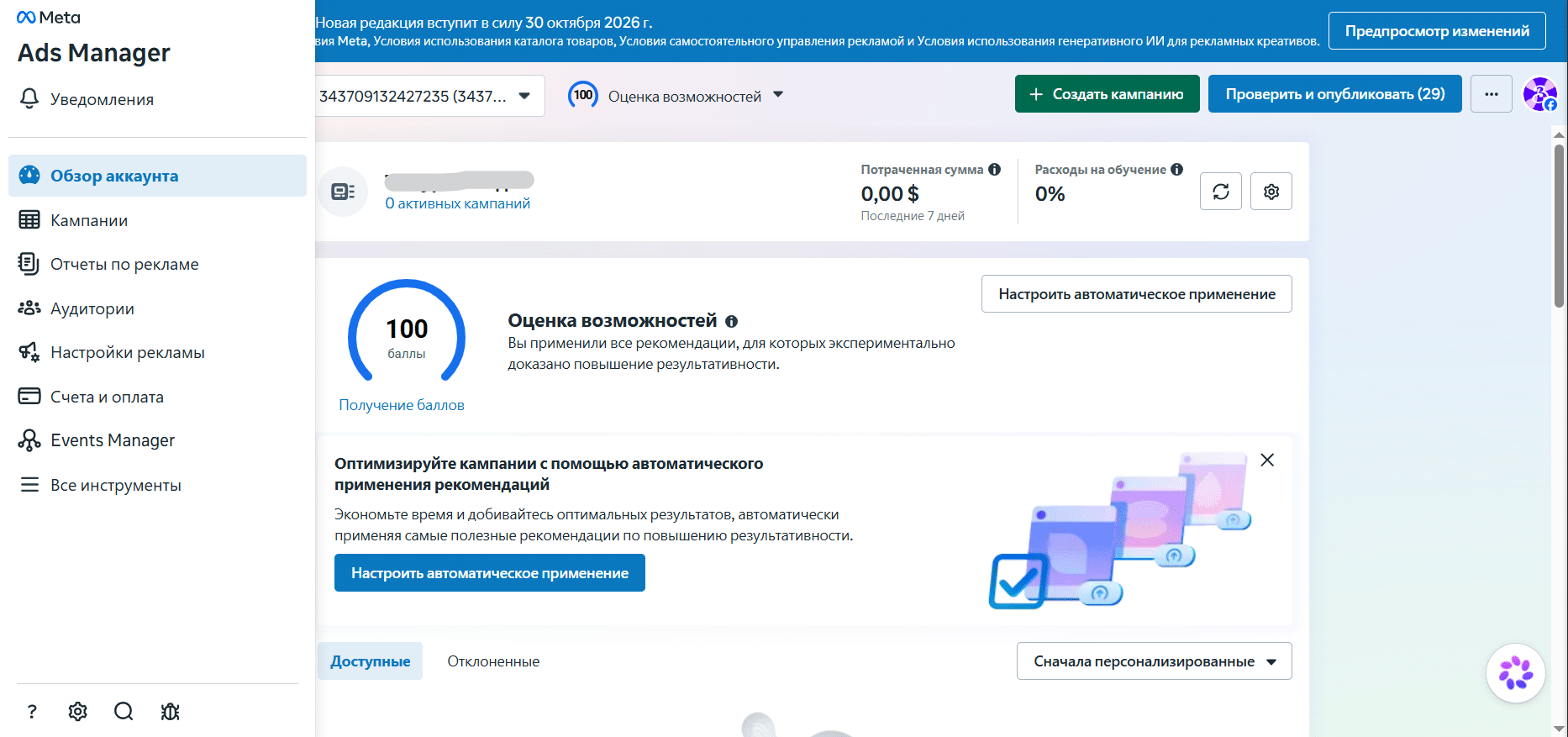Click the Кампании table icon
The width and height of the screenshot is (1568, 737).
point(29,220)
